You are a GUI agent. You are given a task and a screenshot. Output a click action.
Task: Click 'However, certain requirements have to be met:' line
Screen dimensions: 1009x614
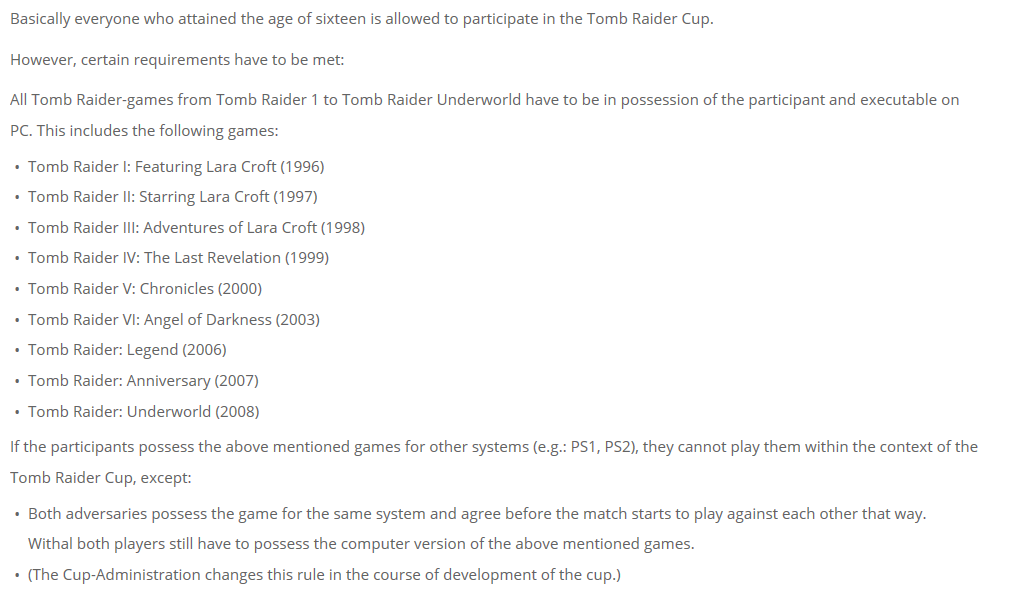click(177, 60)
